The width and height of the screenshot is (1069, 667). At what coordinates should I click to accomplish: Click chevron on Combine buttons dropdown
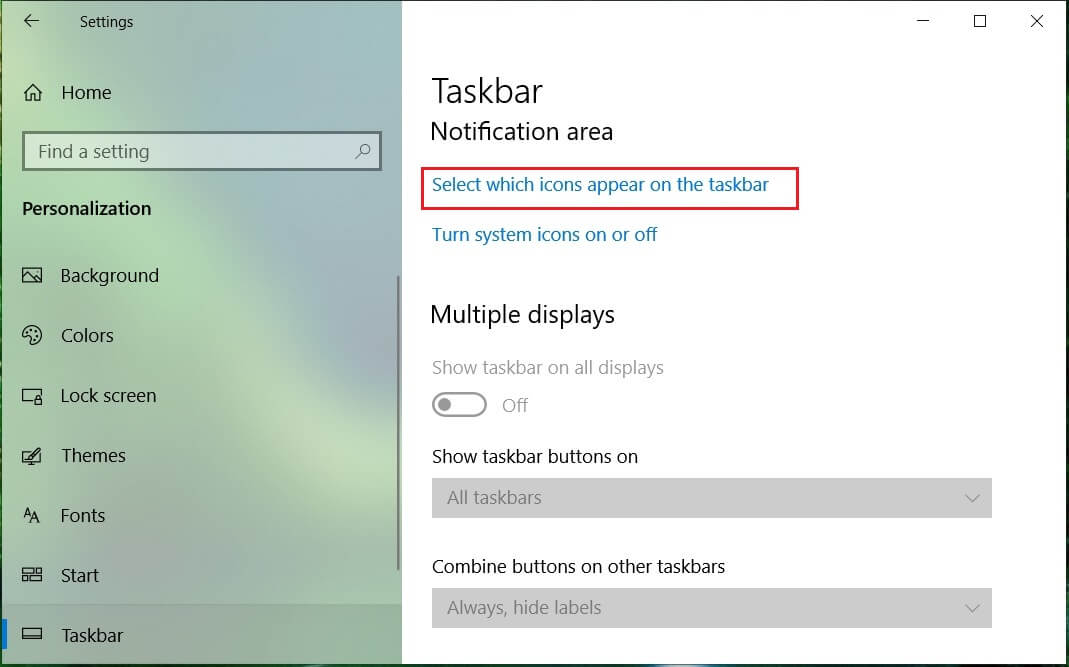(x=972, y=608)
